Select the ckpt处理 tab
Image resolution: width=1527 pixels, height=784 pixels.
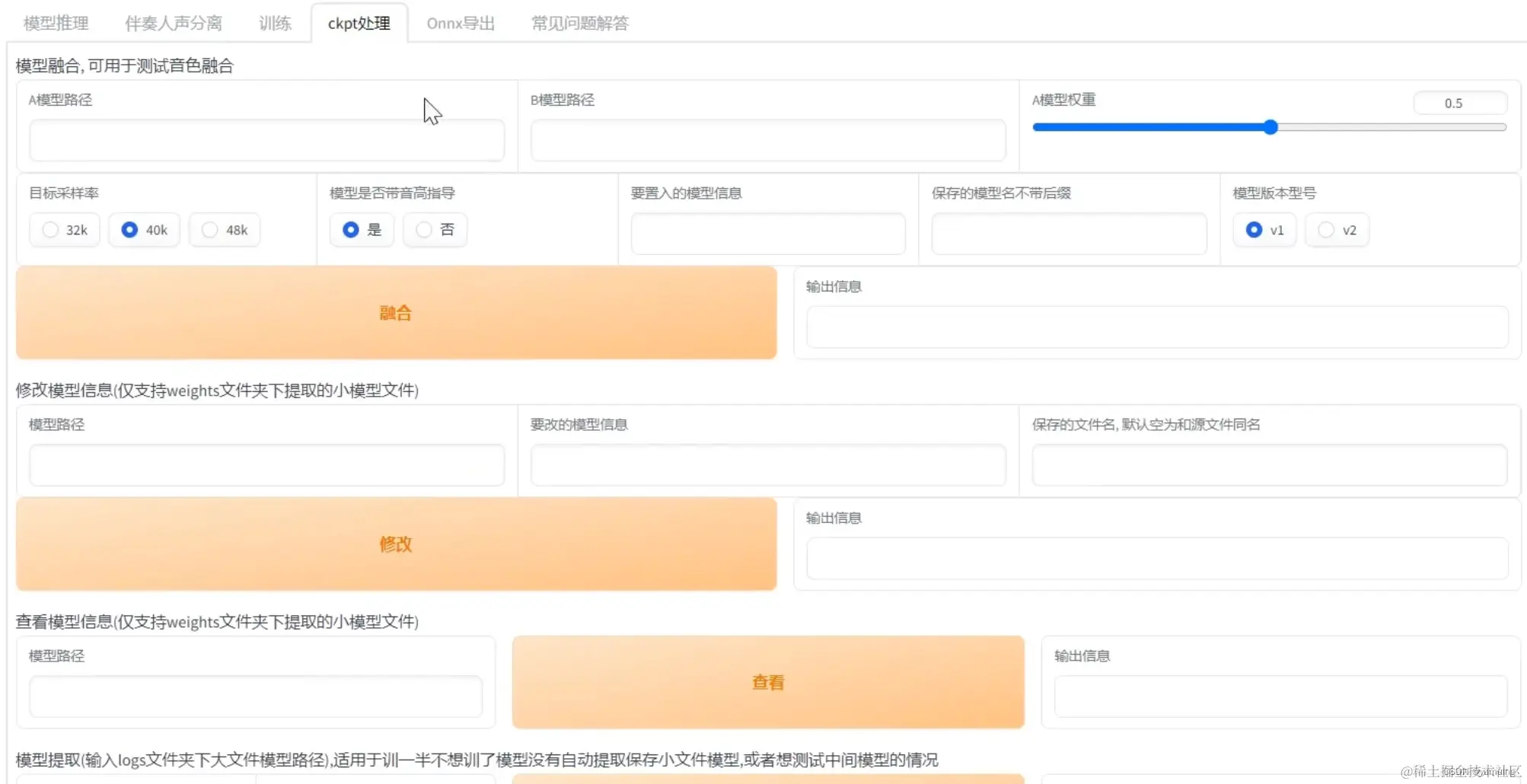tap(359, 22)
